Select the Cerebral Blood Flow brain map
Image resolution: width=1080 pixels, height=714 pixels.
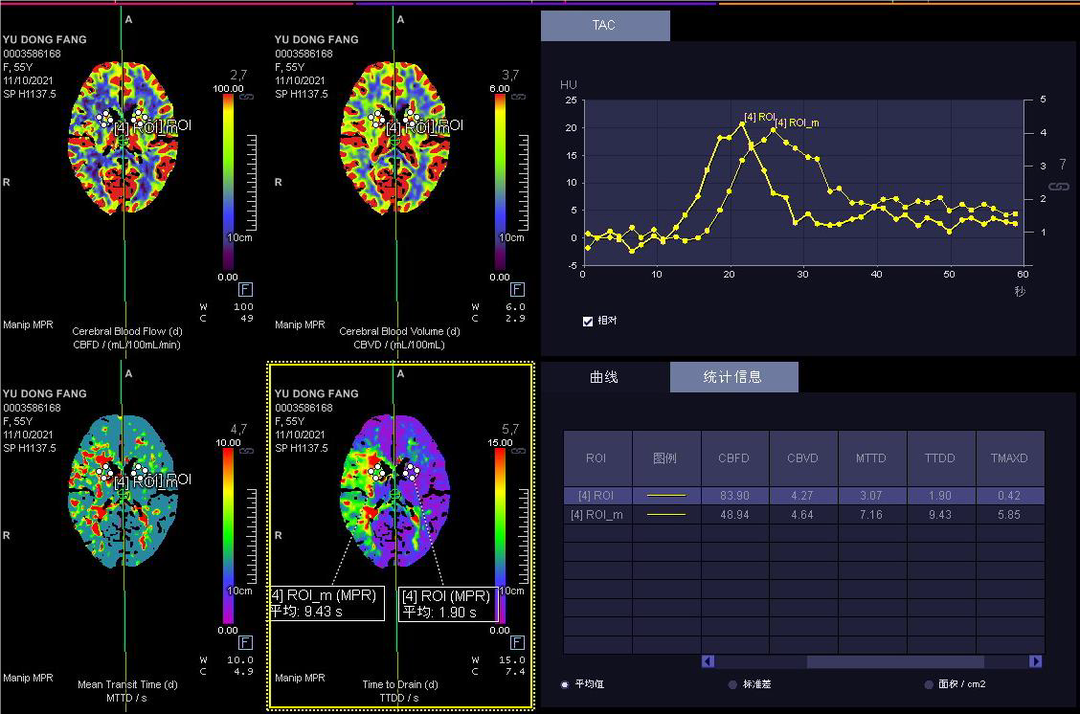pos(123,138)
